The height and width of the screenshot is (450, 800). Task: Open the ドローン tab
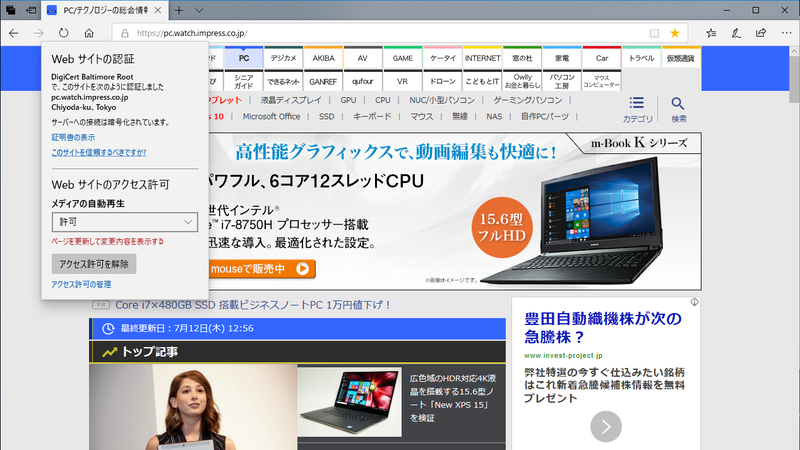coord(442,81)
